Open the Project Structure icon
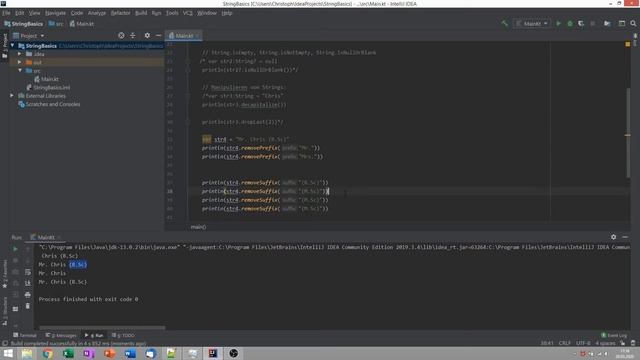640x360 pixels. 607,24
